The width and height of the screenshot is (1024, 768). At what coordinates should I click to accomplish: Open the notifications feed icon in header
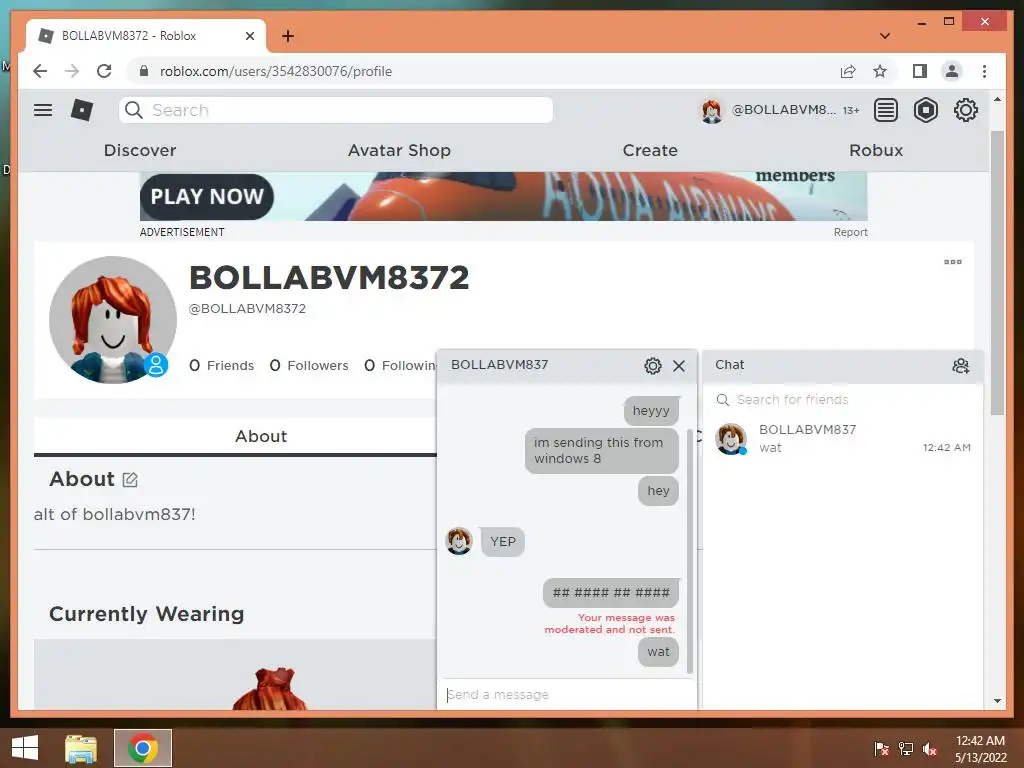(x=886, y=110)
